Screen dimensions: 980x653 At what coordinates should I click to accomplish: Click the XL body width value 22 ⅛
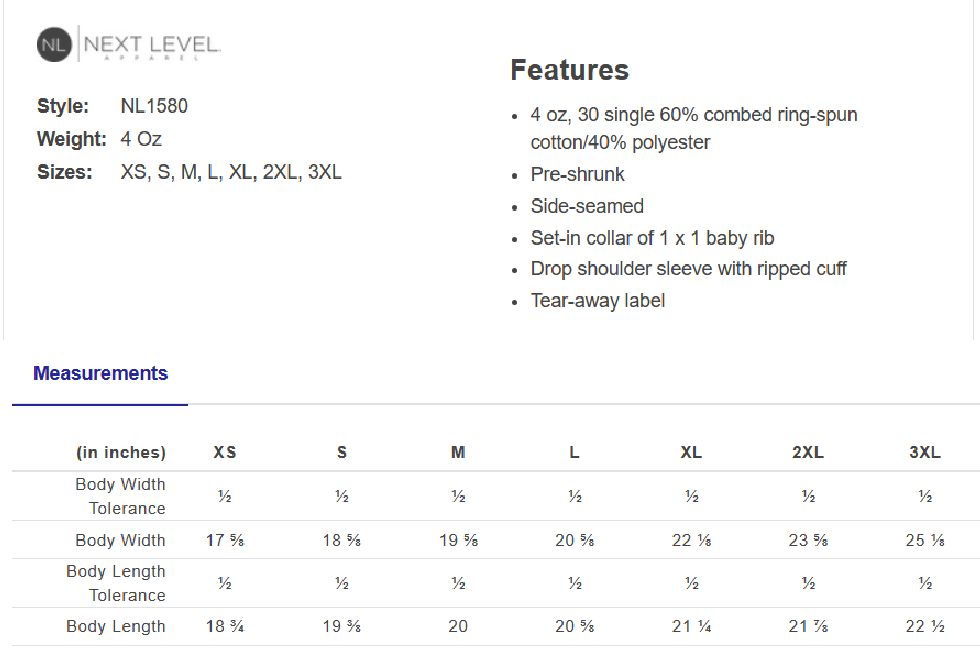pyautogui.click(x=691, y=540)
